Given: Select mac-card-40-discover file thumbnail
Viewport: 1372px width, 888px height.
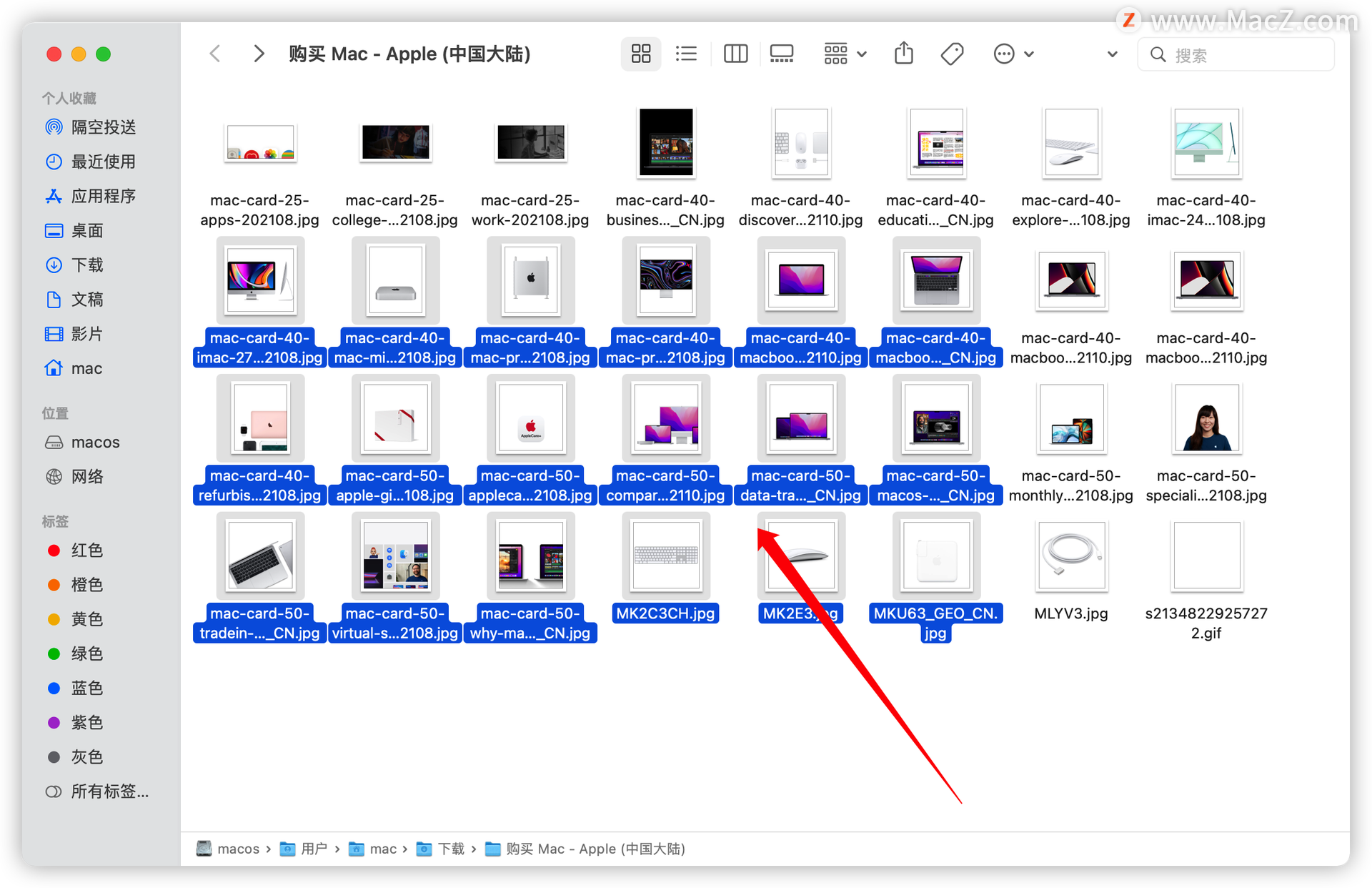Looking at the screenshot, I should click(801, 142).
